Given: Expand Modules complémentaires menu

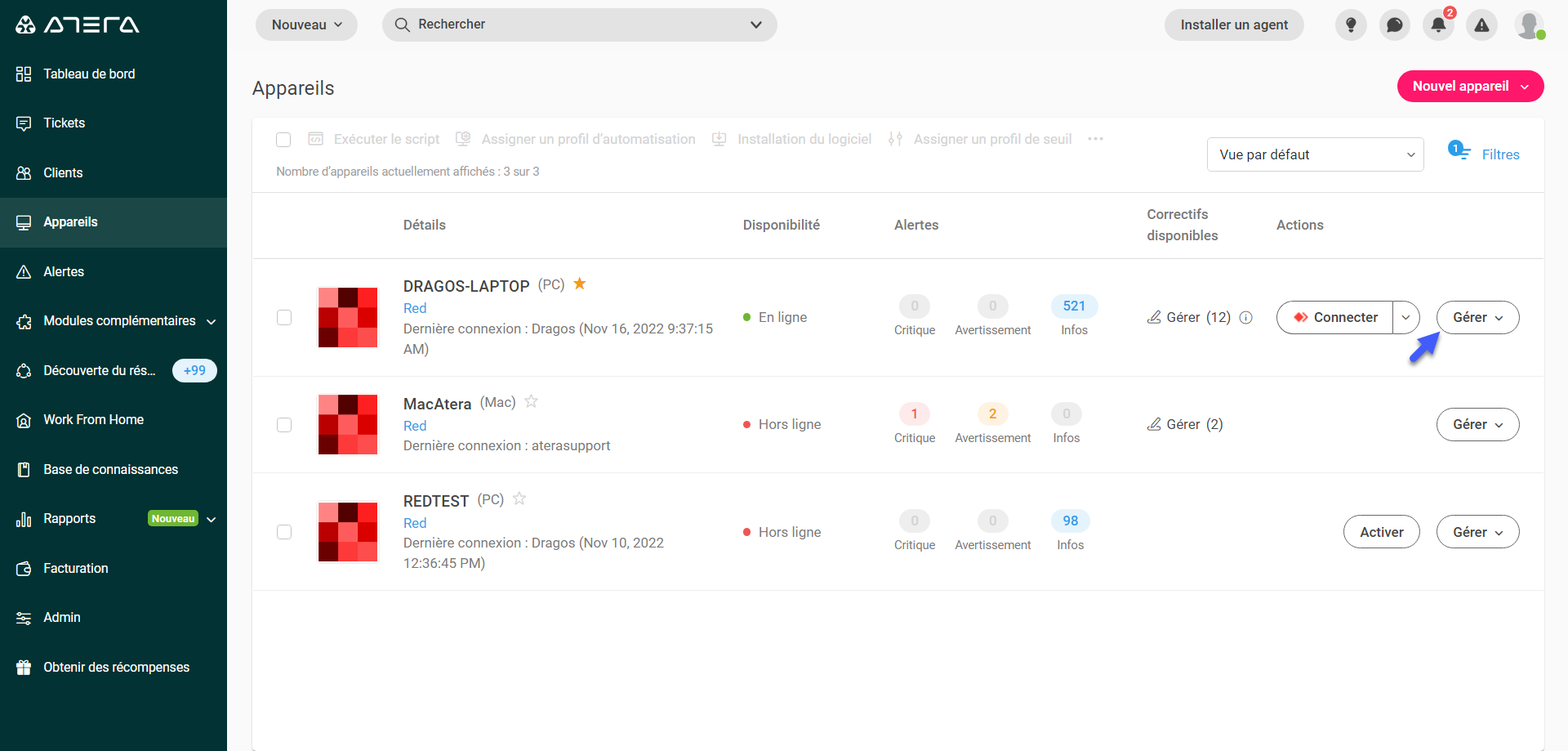Looking at the screenshot, I should click(x=114, y=321).
